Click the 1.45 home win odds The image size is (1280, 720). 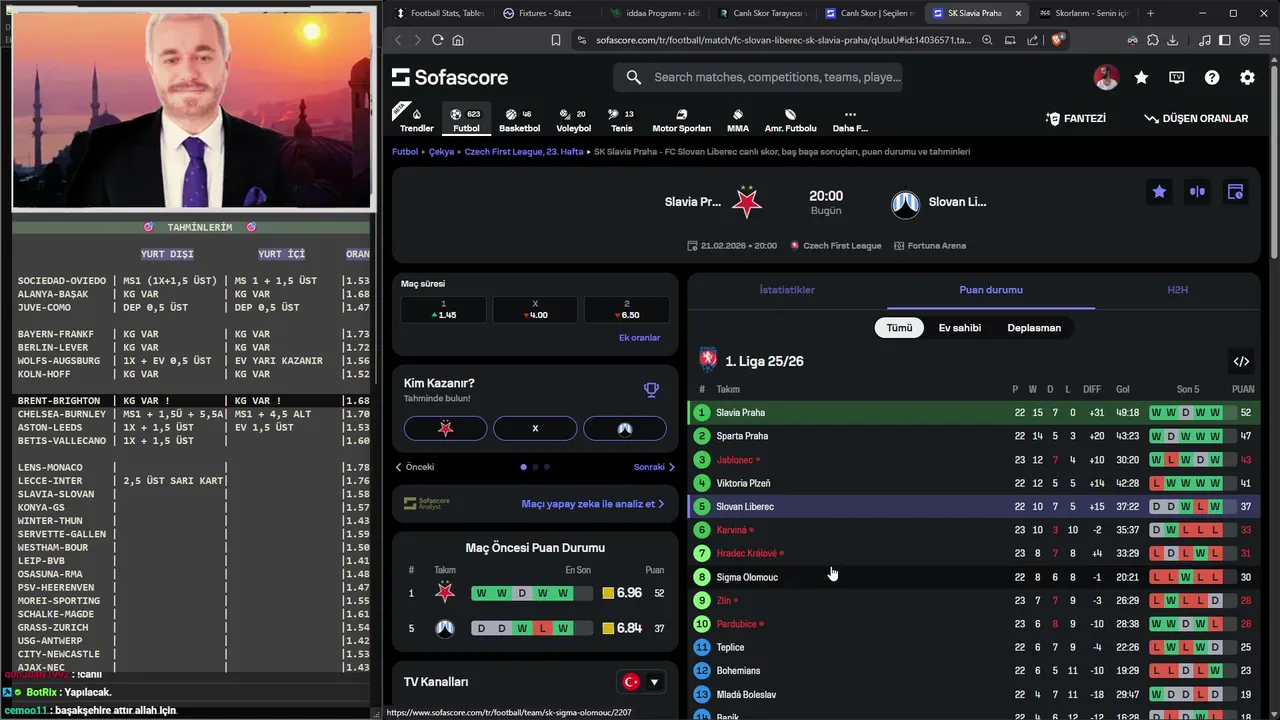[x=444, y=310]
